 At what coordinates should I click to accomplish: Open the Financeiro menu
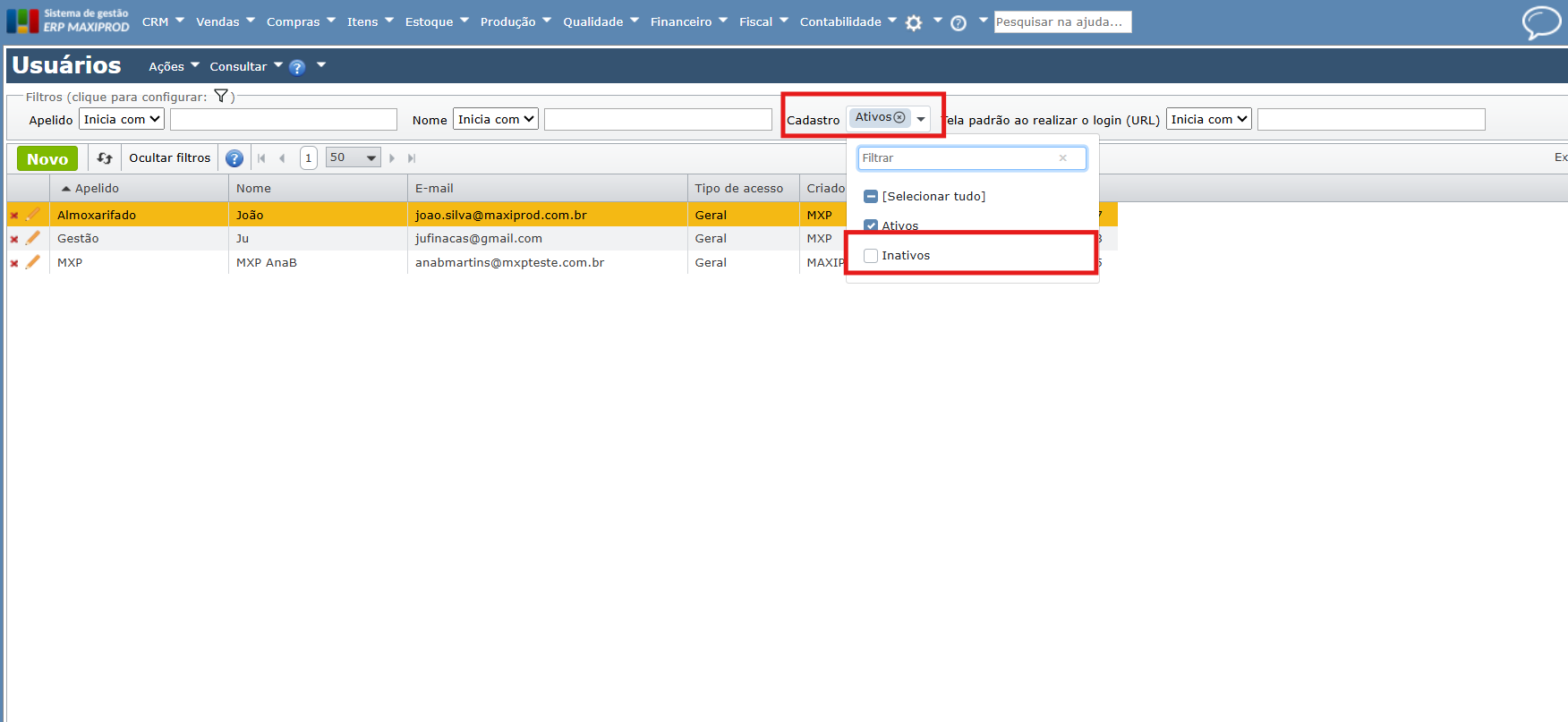pyautogui.click(x=688, y=21)
